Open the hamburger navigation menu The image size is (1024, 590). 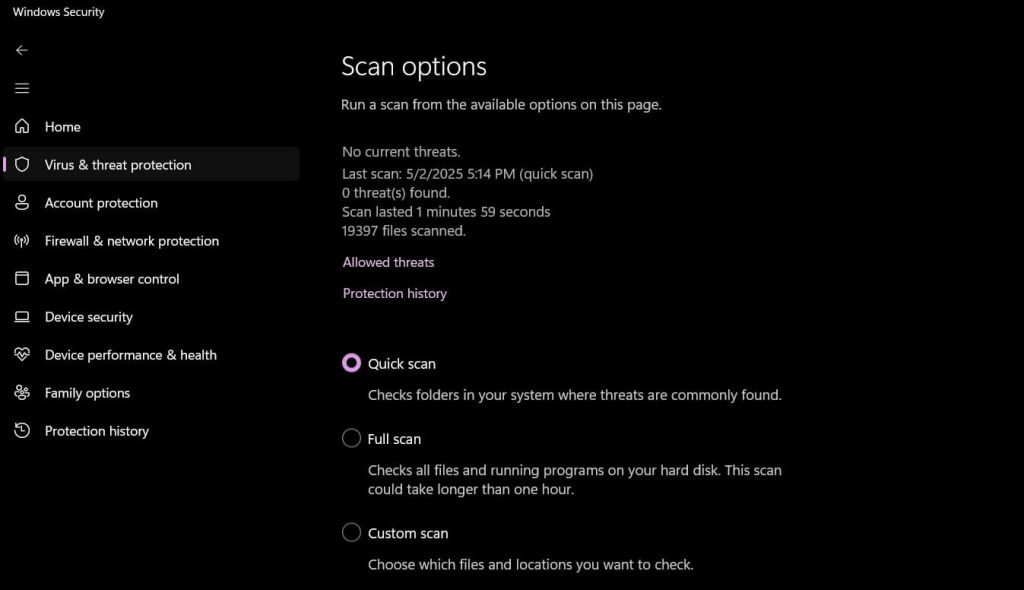(x=22, y=88)
